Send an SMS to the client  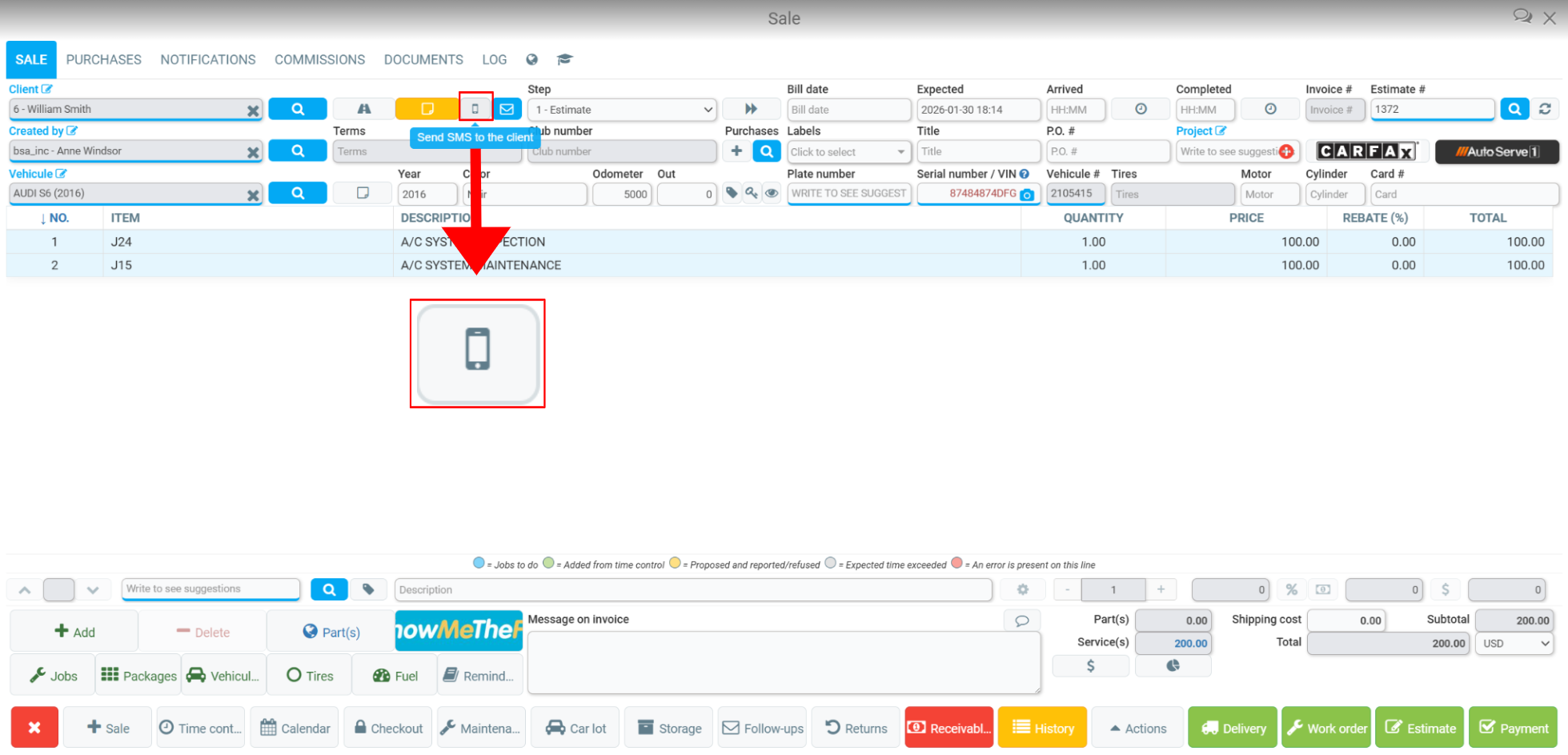(x=476, y=108)
